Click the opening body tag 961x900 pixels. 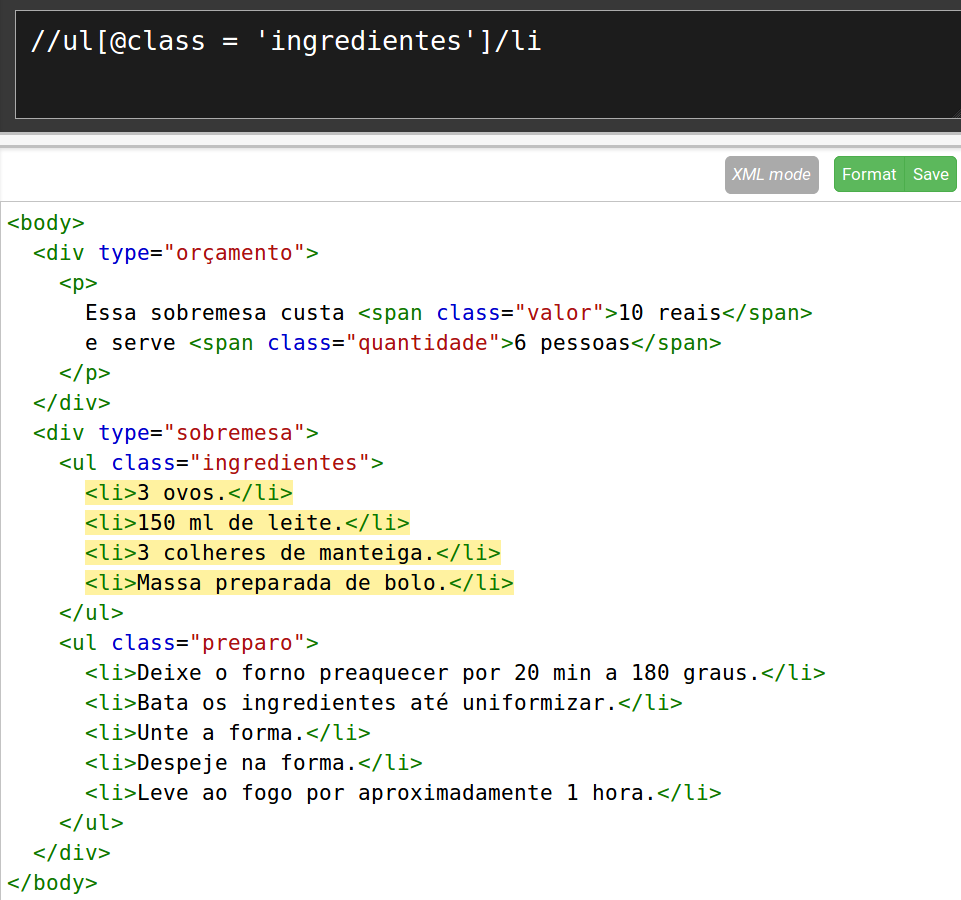click(x=46, y=223)
